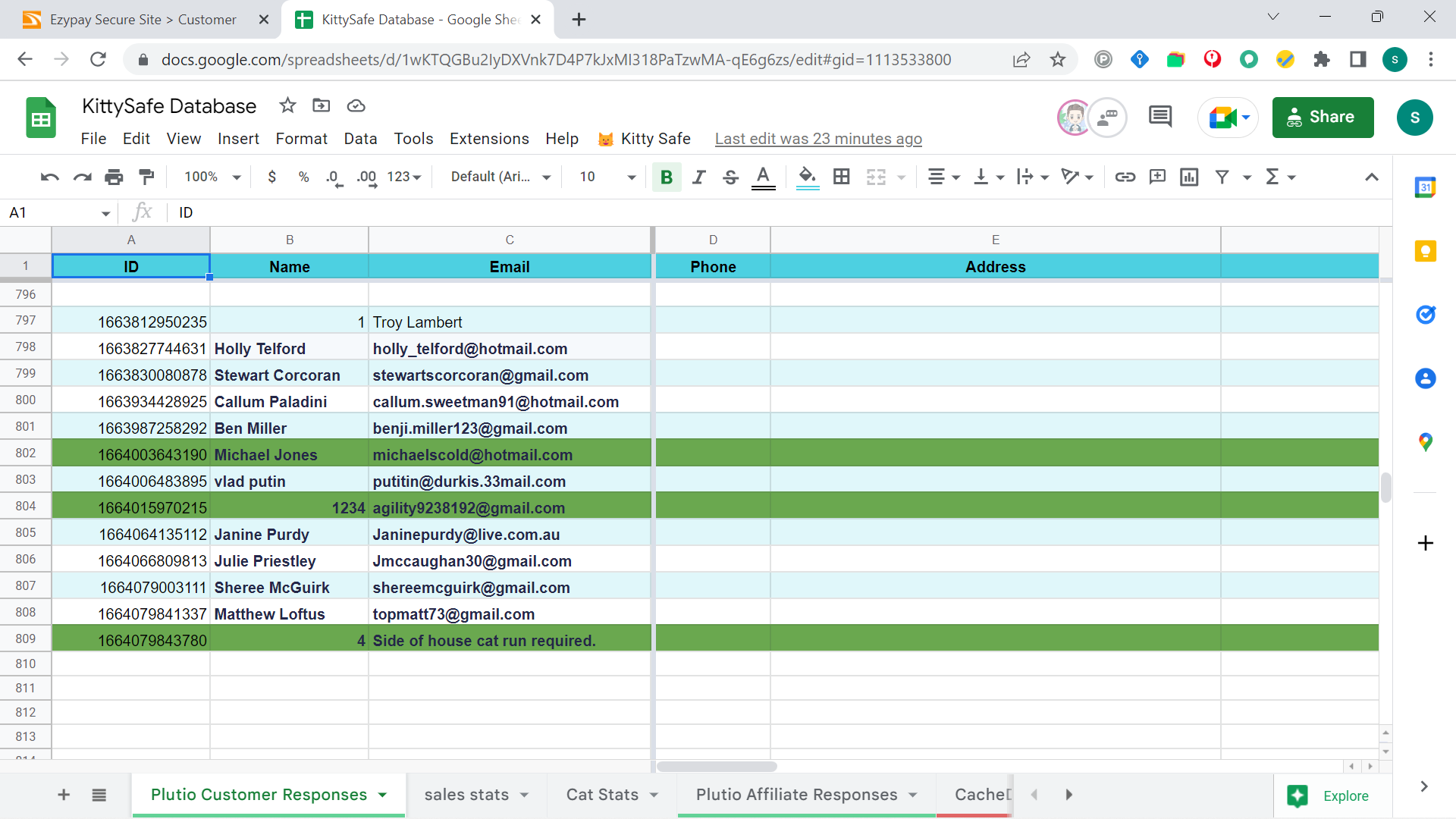The image size is (1456, 819).
Task: Open the Google Meet call button
Action: click(x=1228, y=118)
